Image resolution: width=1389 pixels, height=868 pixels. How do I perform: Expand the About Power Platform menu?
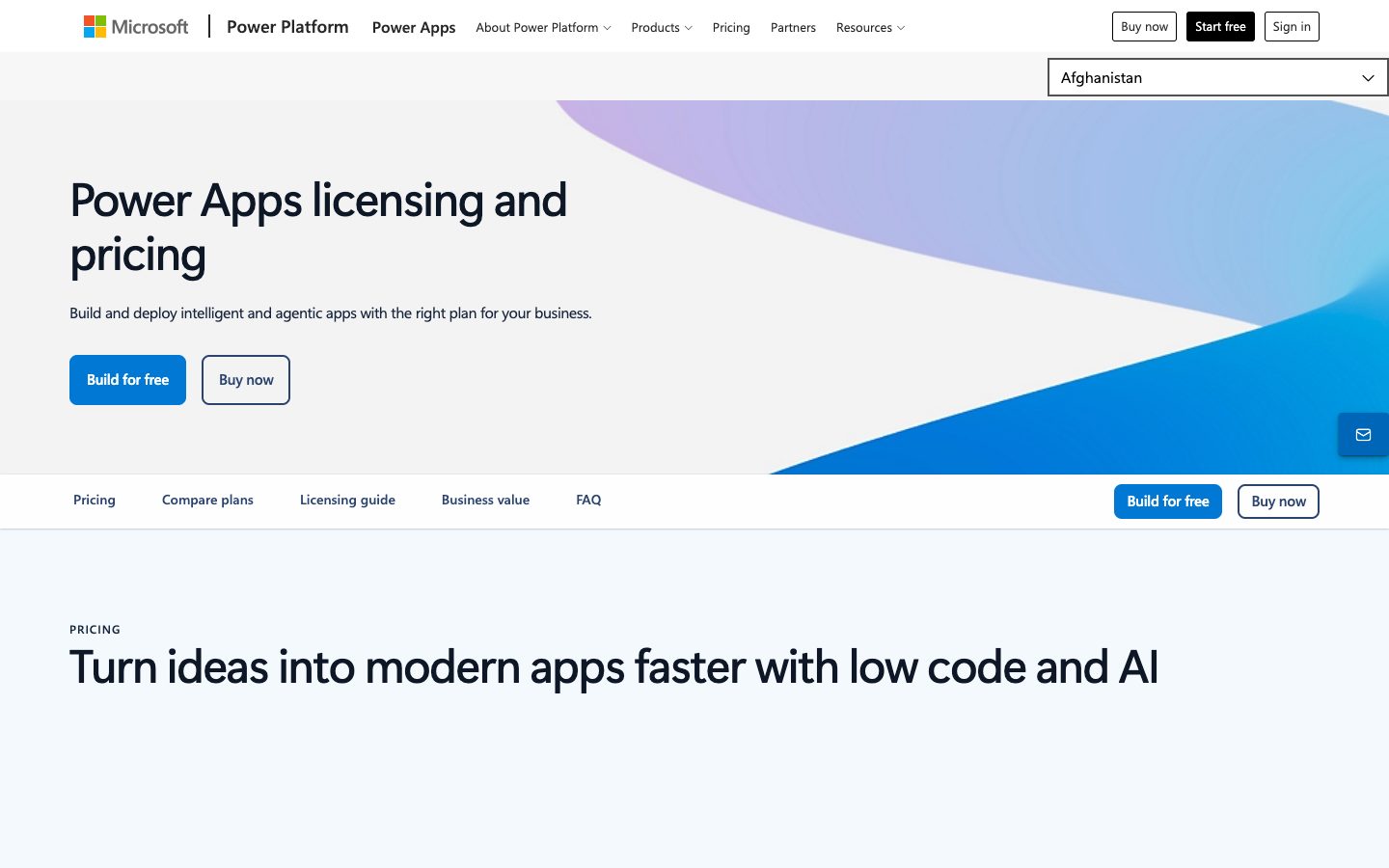[x=543, y=27]
